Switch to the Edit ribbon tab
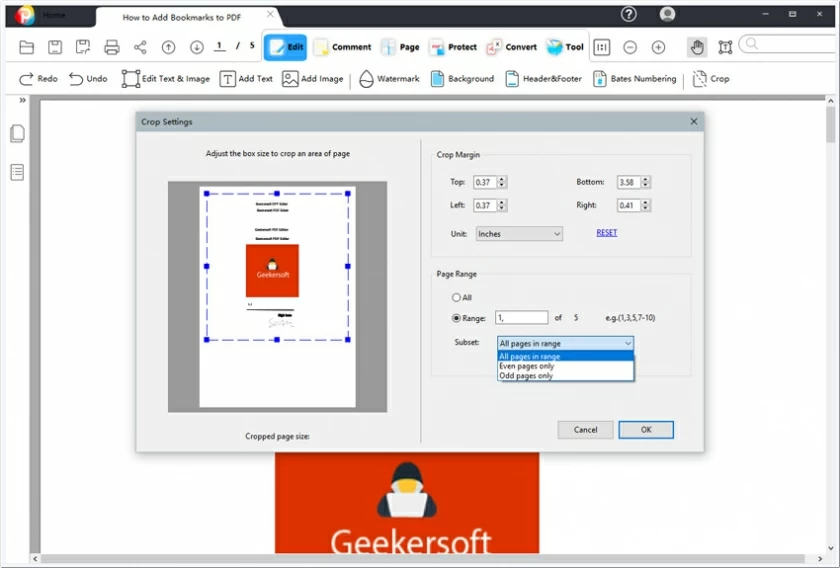The width and height of the screenshot is (840, 568). [286, 47]
